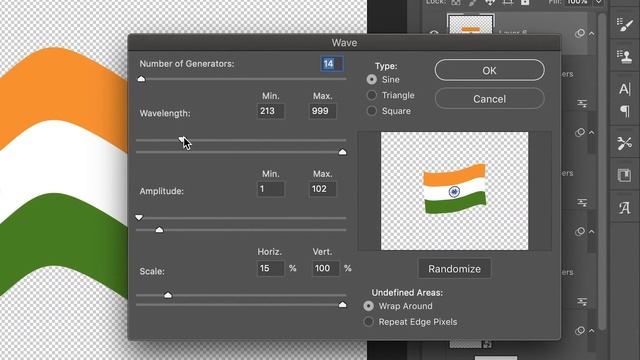Viewport: 640px width, 360px height.
Task: Open the Layer Comps panel icon
Action: click(624, 176)
